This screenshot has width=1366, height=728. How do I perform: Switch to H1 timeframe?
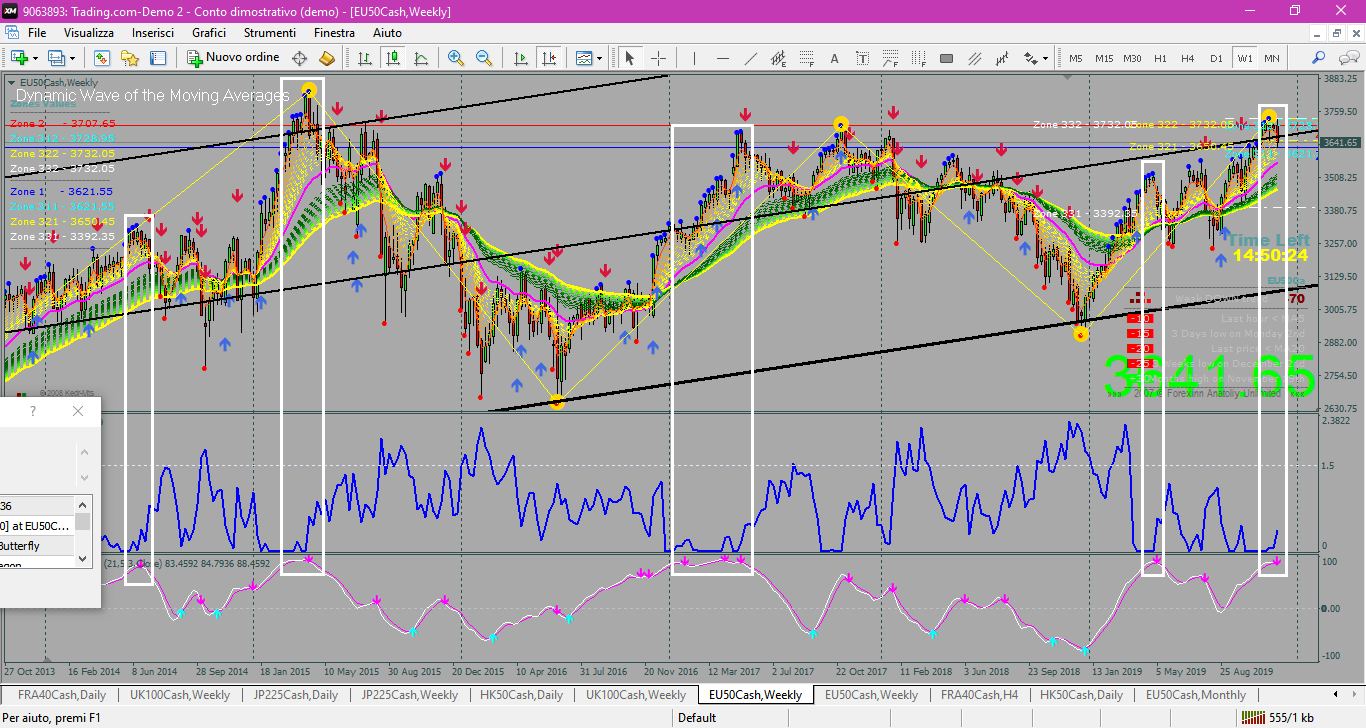pyautogui.click(x=1160, y=58)
